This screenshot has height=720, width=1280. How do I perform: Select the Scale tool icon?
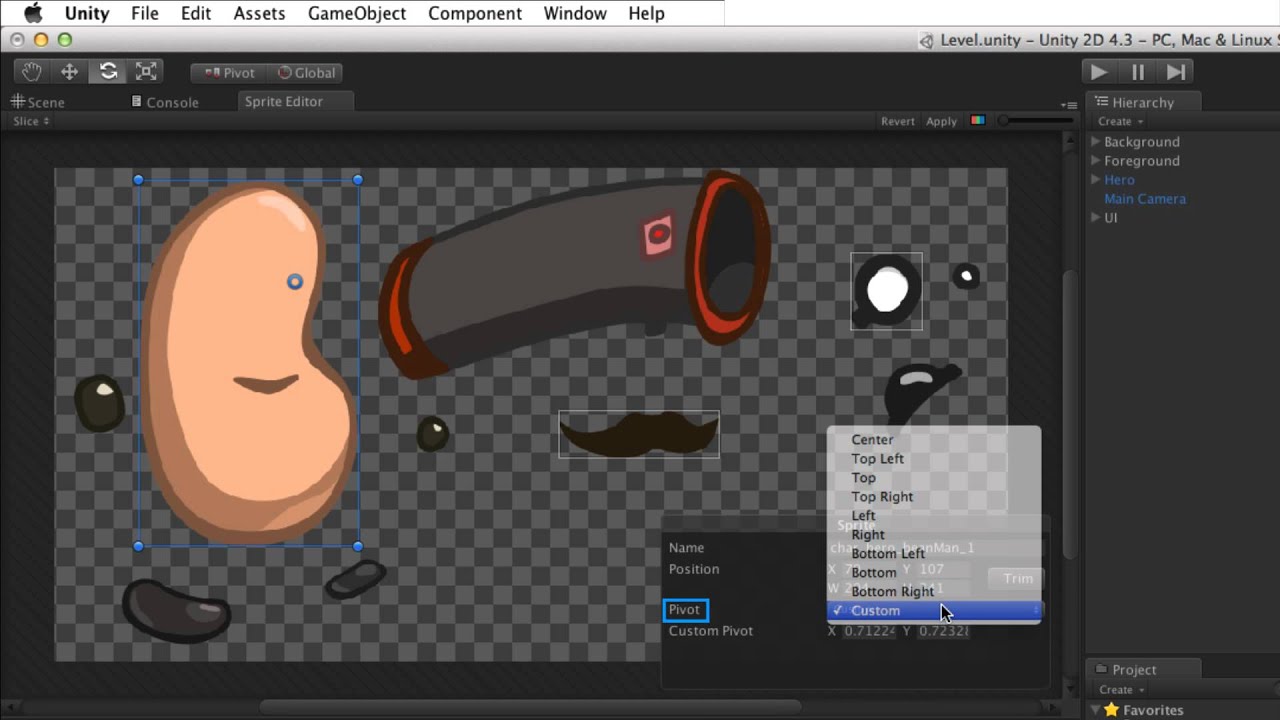(146, 72)
